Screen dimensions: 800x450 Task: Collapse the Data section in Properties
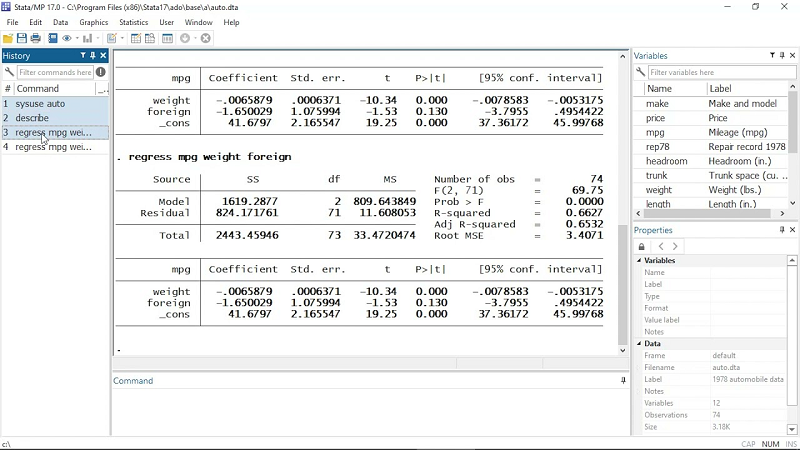click(x=640, y=344)
